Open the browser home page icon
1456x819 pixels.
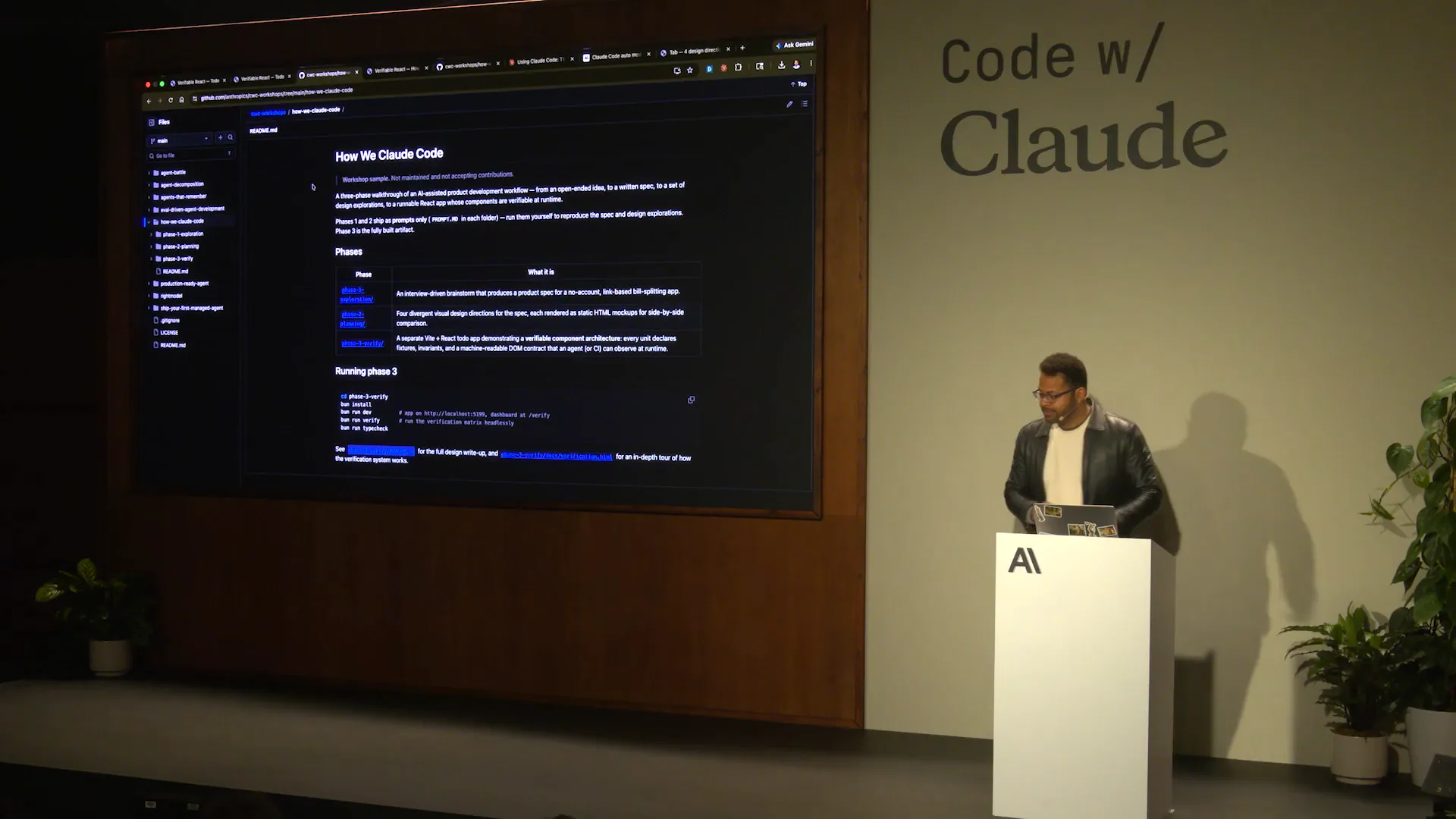(x=181, y=99)
